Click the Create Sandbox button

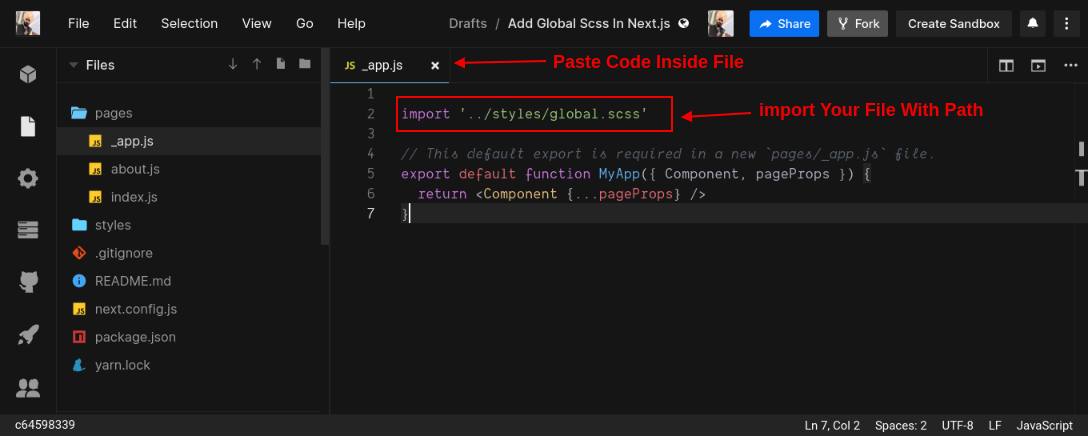(953, 24)
